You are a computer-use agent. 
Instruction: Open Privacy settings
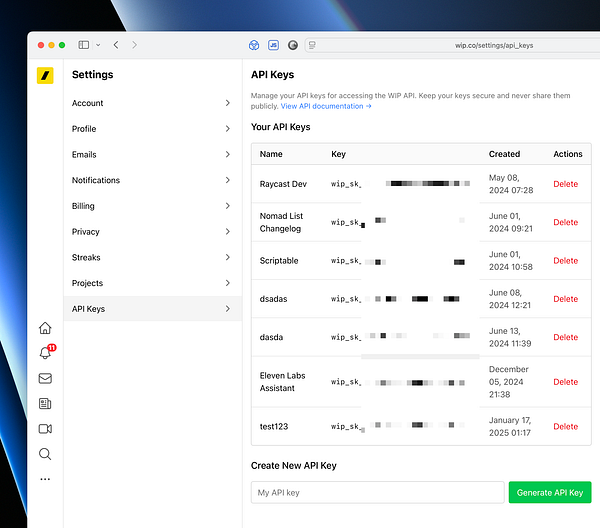pos(153,231)
